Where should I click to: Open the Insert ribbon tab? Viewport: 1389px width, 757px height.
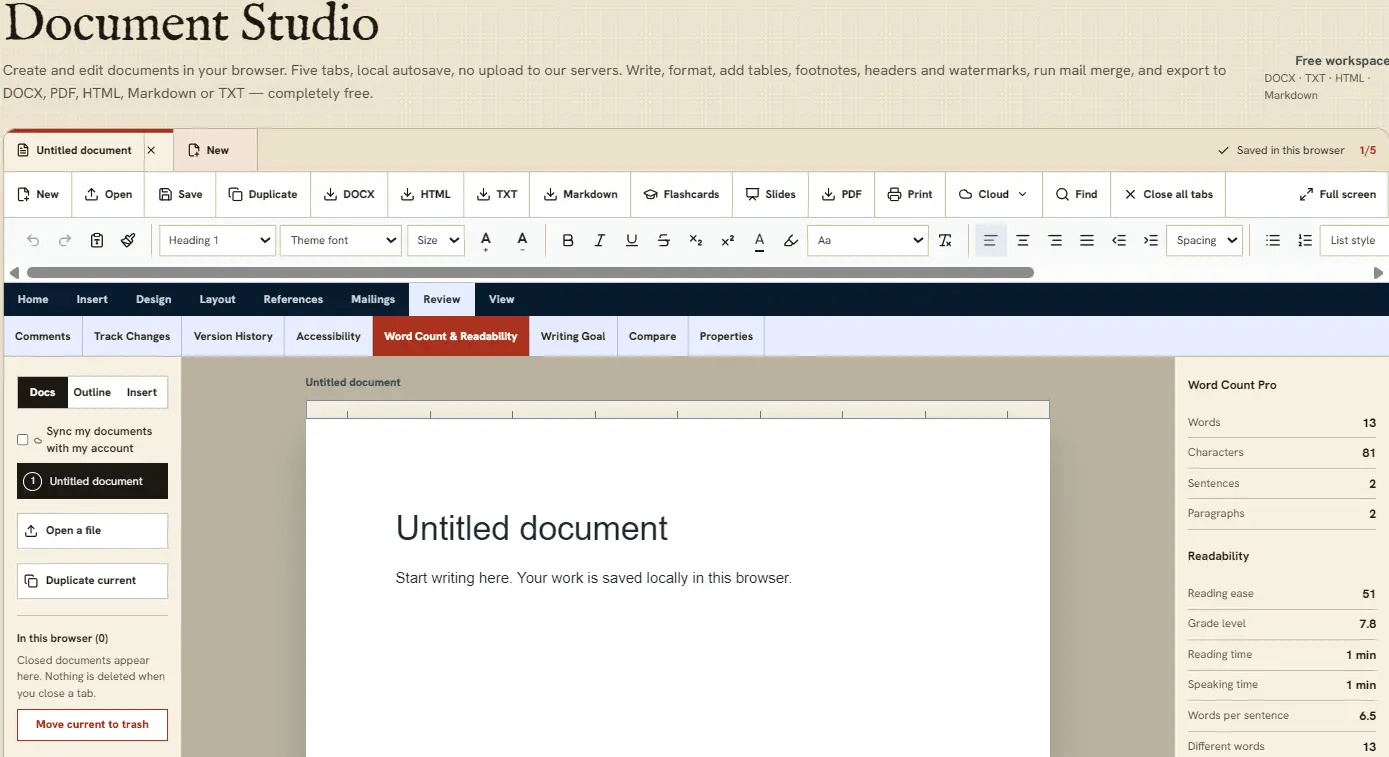click(92, 299)
